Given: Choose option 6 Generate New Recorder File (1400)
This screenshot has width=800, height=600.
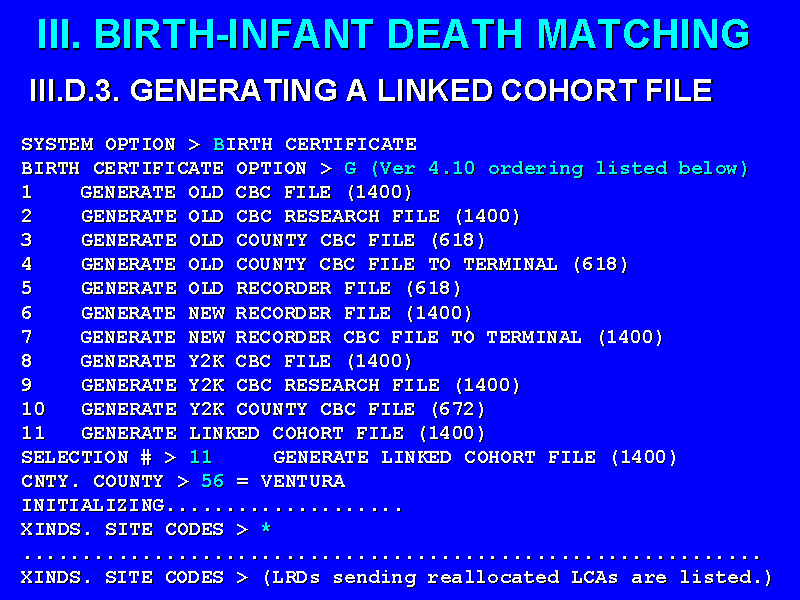Looking at the screenshot, I should click(x=277, y=313).
